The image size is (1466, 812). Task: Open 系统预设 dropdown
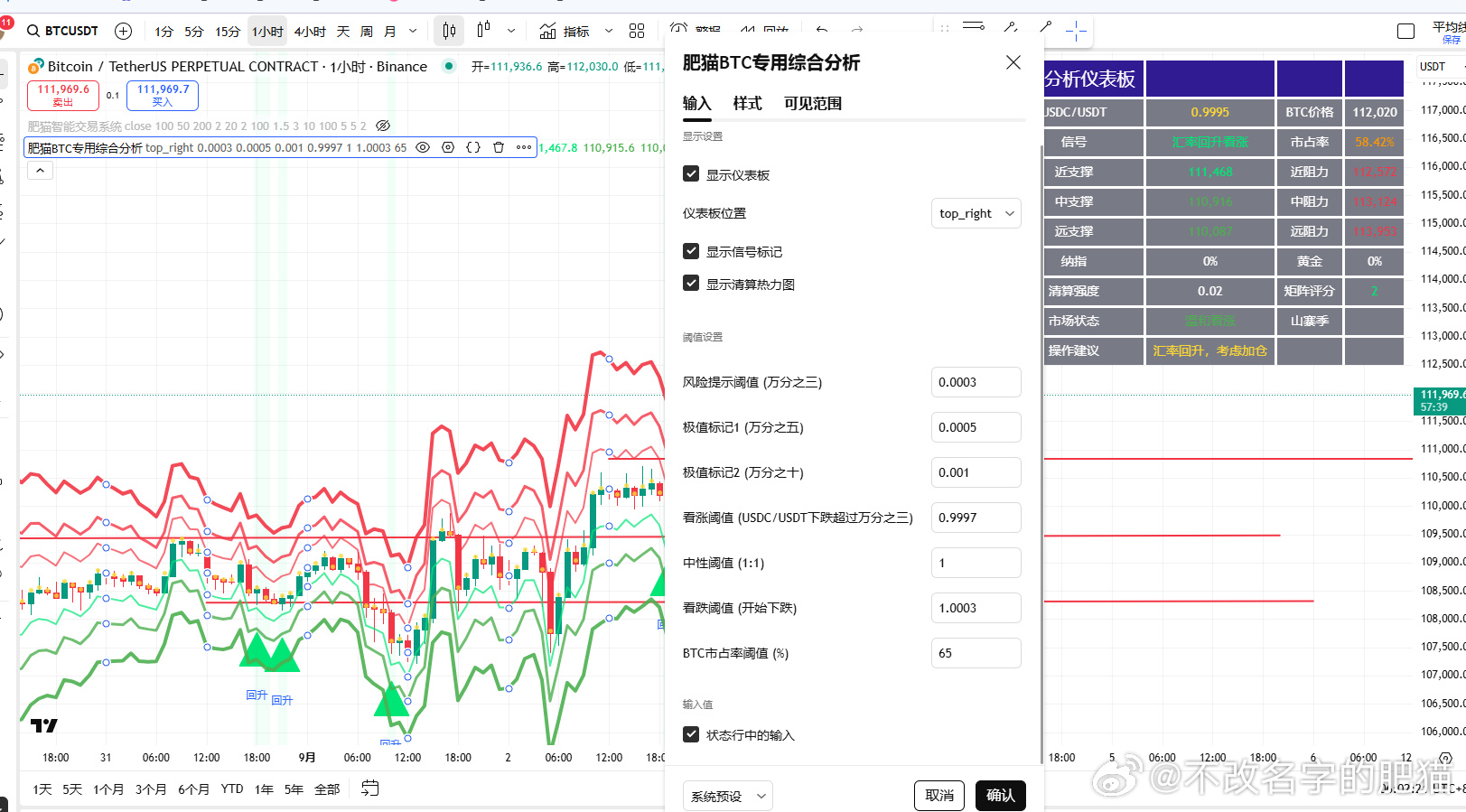(727, 796)
